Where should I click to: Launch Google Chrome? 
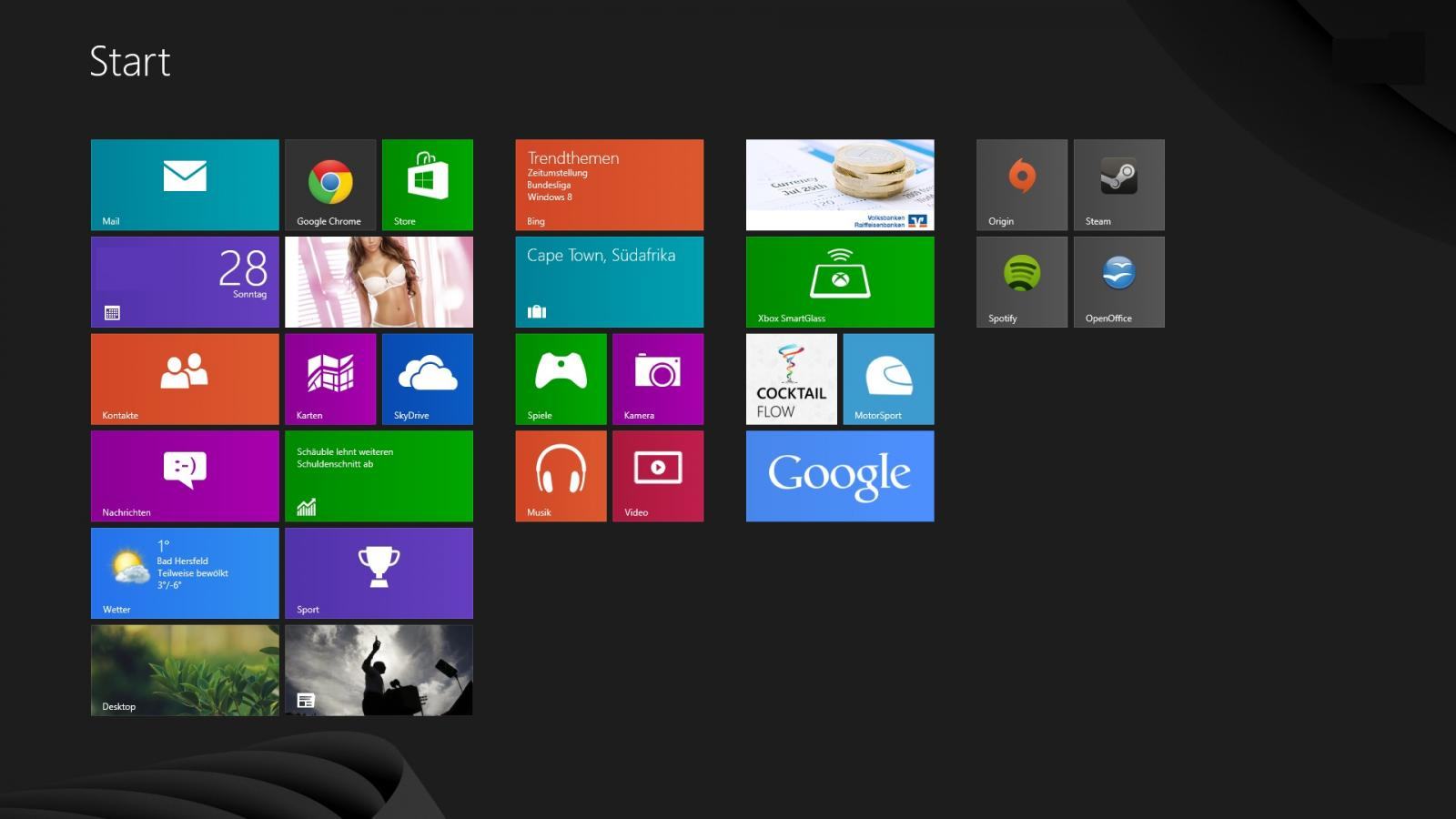[x=330, y=185]
